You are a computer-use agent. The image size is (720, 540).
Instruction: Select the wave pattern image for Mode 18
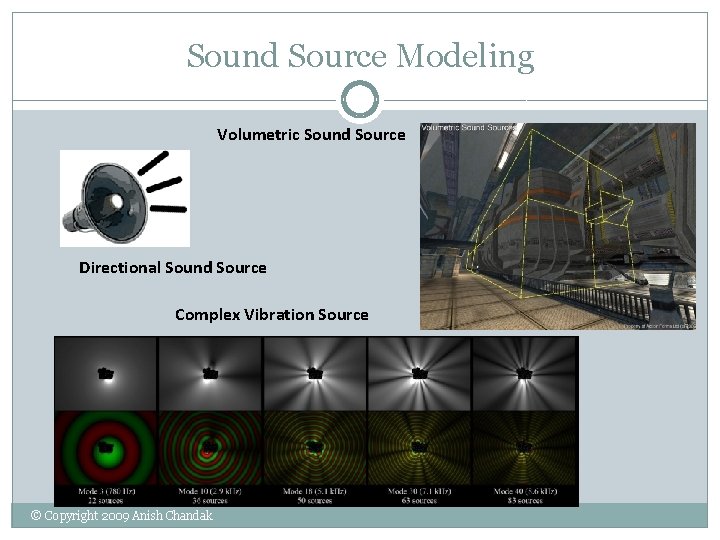pyautogui.click(x=315, y=448)
